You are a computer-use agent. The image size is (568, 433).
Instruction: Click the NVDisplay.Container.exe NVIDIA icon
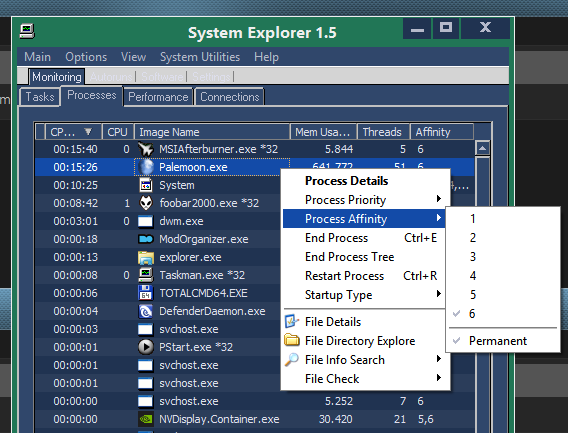tap(146, 419)
